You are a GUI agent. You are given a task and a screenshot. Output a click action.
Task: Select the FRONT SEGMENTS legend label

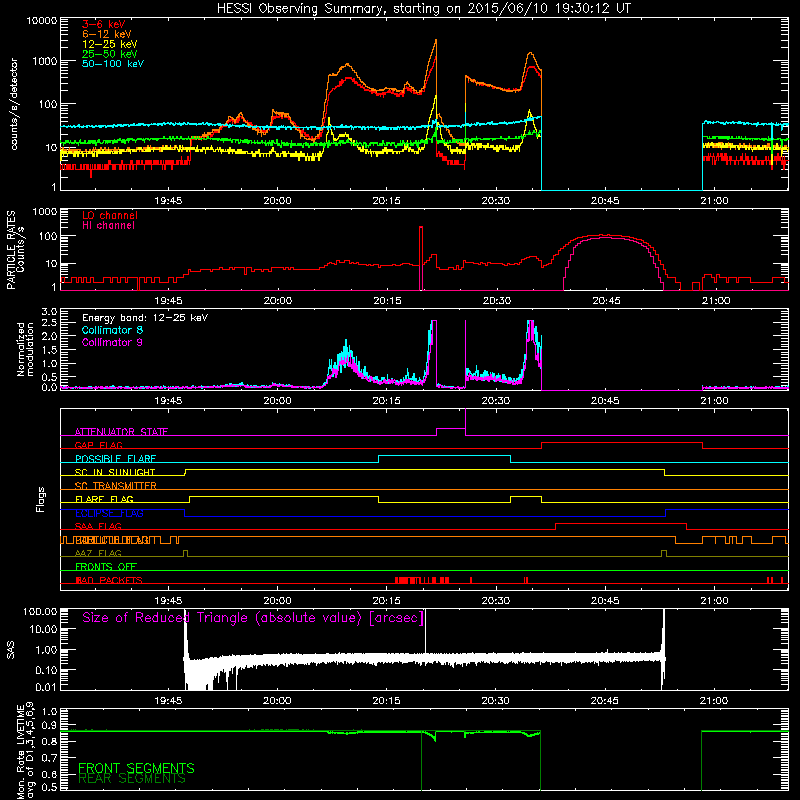pos(136,768)
